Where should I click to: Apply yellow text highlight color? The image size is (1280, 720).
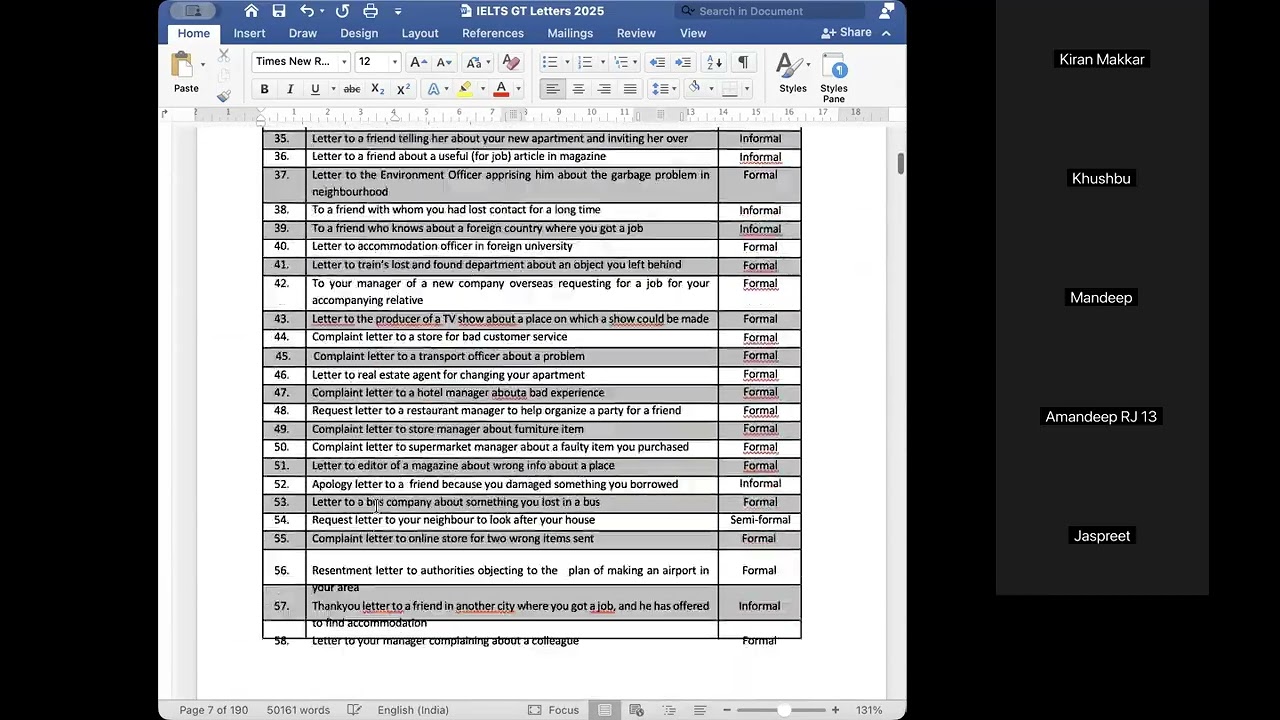tap(465, 89)
